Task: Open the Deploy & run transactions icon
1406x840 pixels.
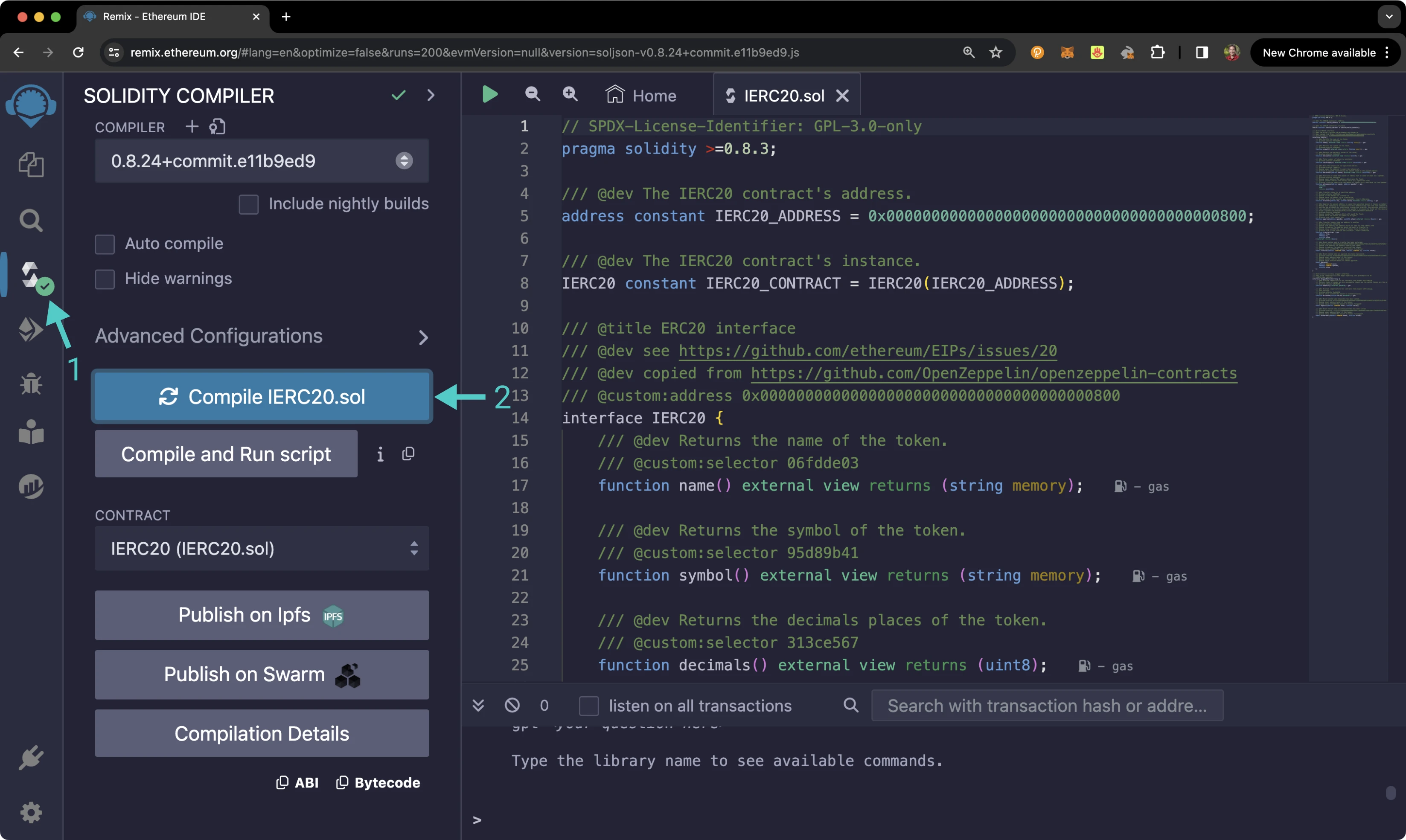Action: (31, 329)
